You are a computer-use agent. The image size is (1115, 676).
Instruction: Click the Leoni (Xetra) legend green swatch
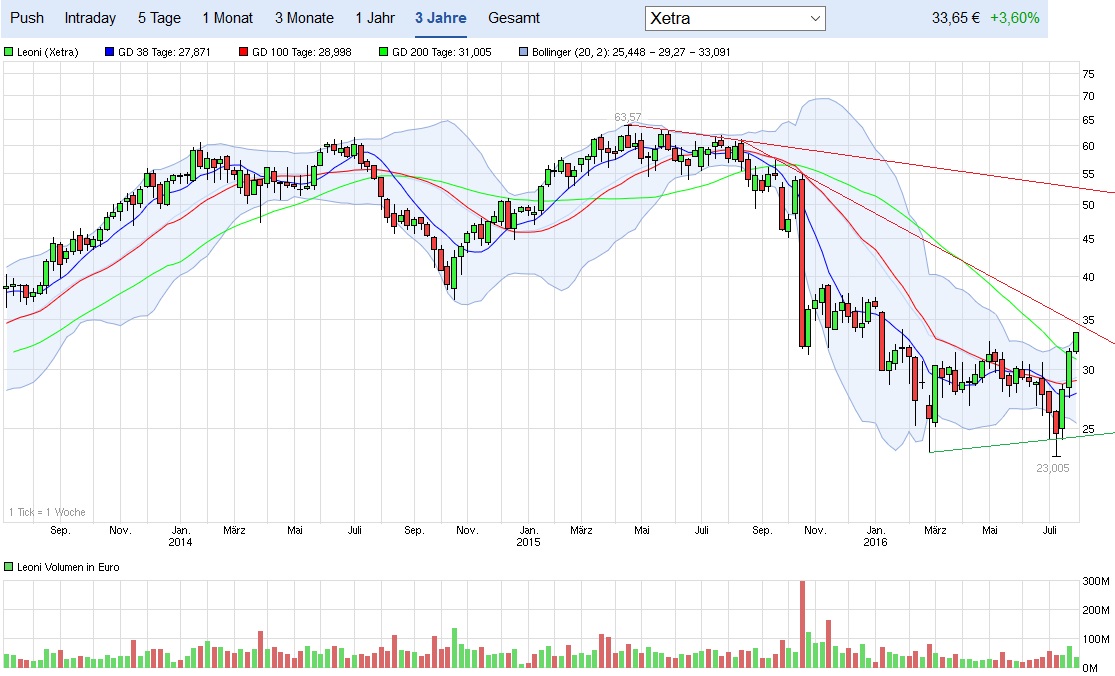(9, 51)
